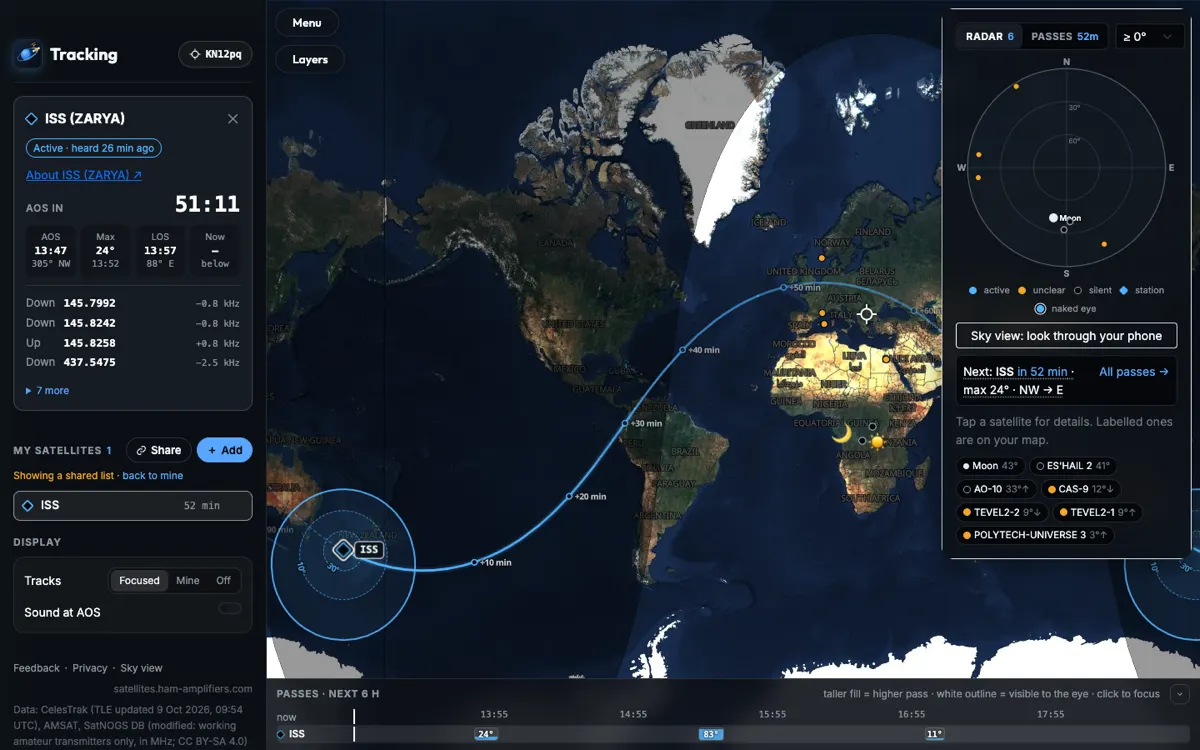This screenshot has width=1200, height=750.
Task: Click the naked eye legend icon
Action: point(1041,309)
